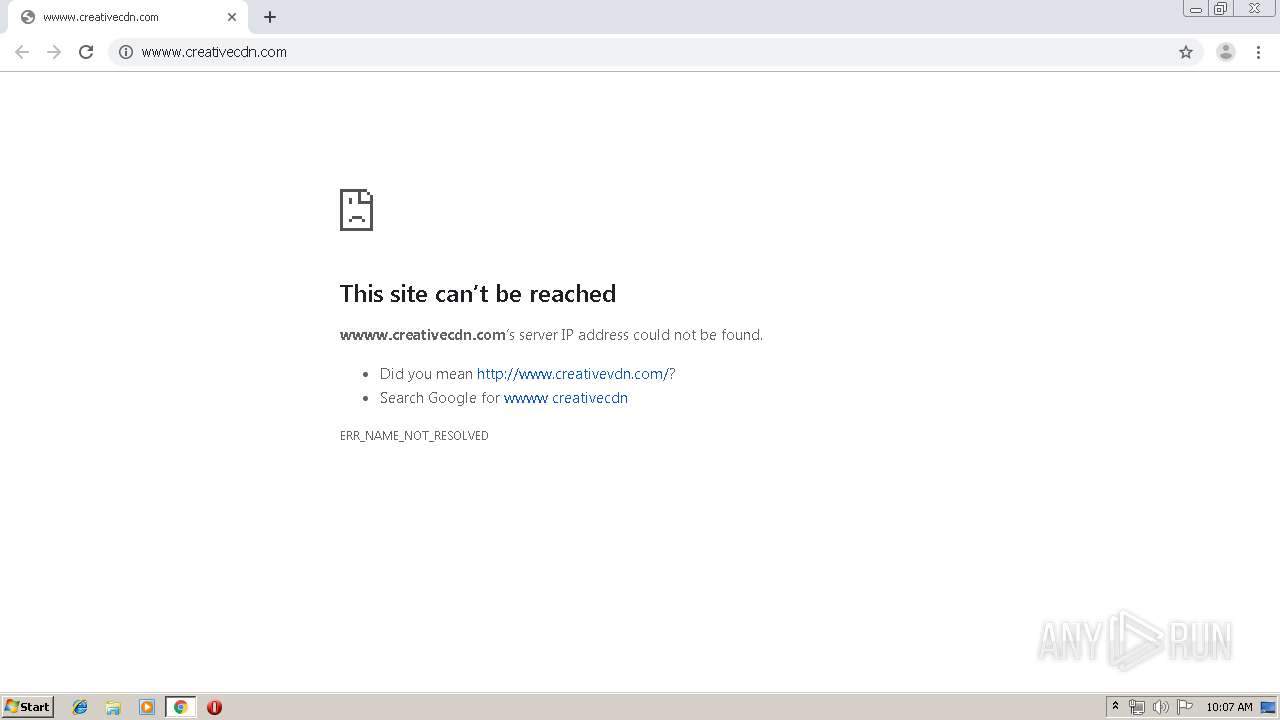Search Google for wwww creativecdn link
Image resolution: width=1280 pixels, height=720 pixels.
tap(566, 398)
